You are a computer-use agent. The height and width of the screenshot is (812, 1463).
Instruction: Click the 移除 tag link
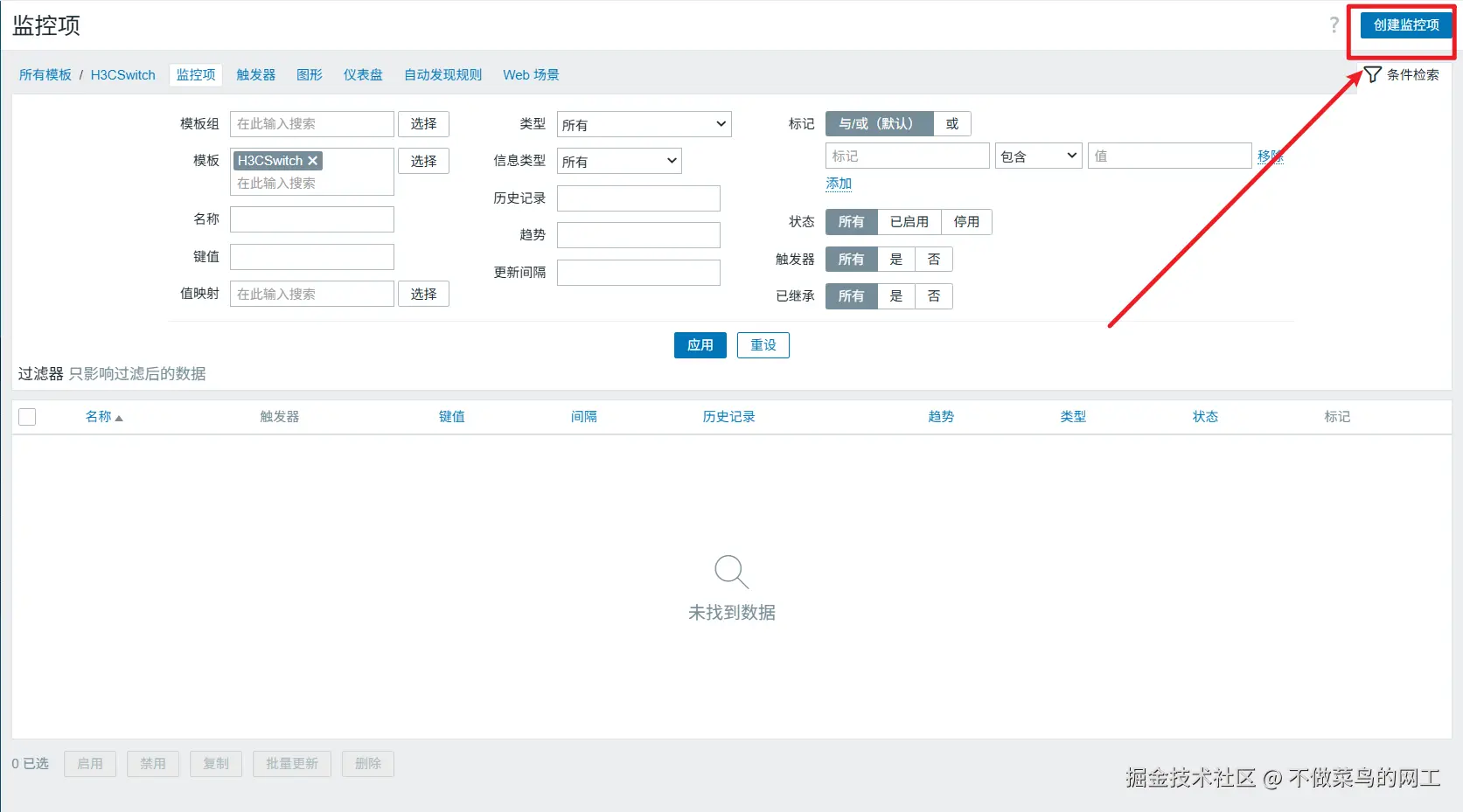(x=1271, y=156)
